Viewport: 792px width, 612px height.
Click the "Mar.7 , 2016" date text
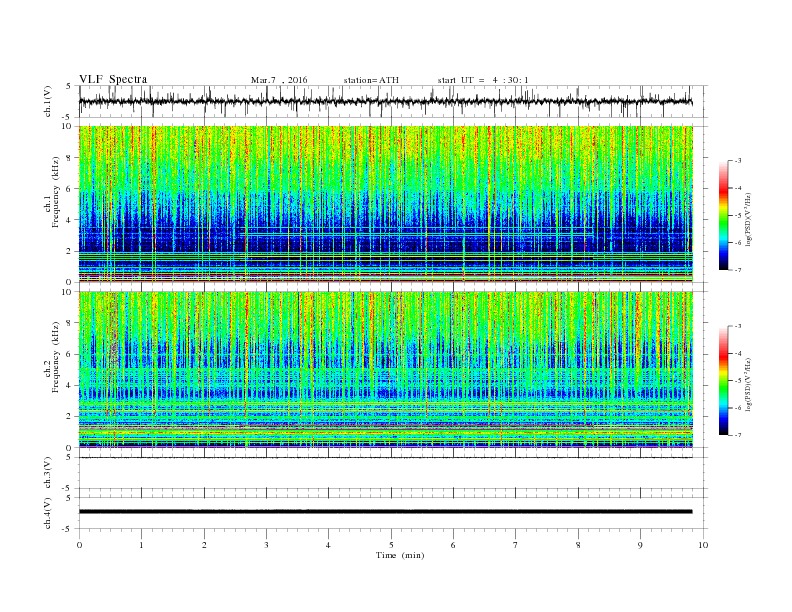click(x=279, y=80)
